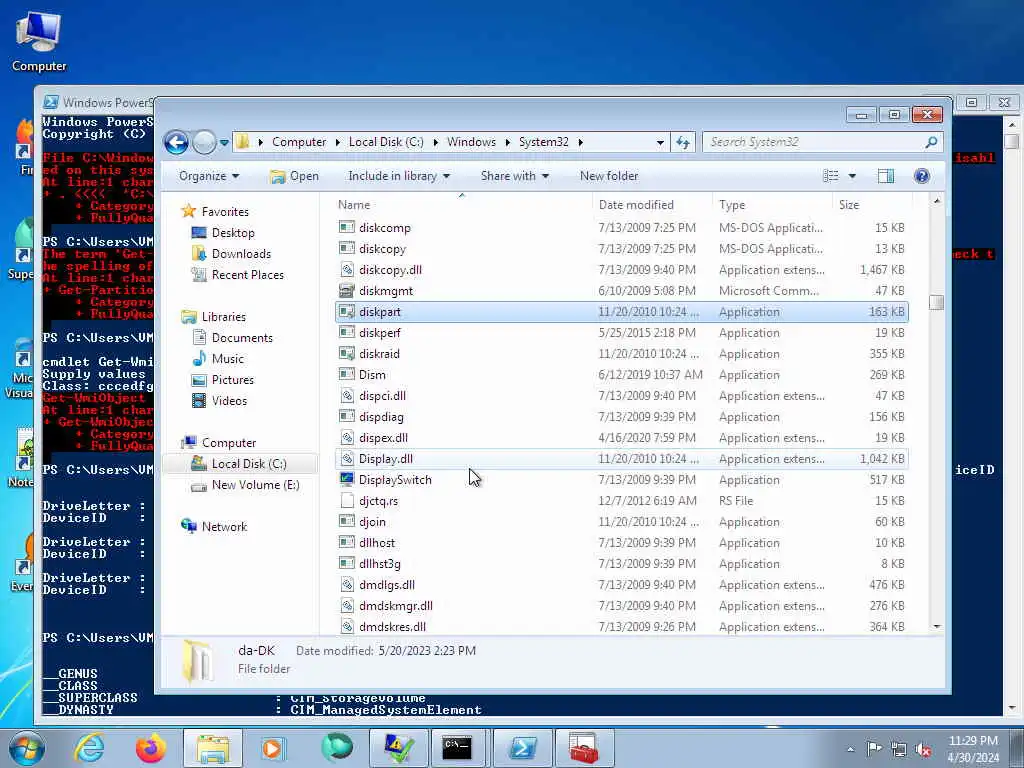Click the Open toolbar button
The width and height of the screenshot is (1024, 768).
[x=295, y=176]
